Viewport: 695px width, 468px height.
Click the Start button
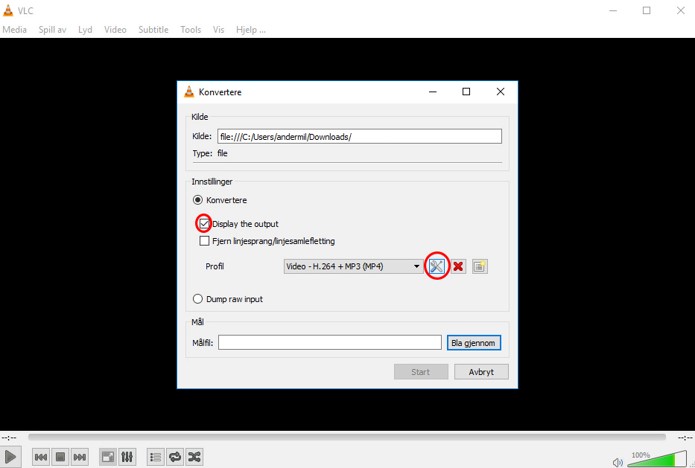click(x=421, y=372)
